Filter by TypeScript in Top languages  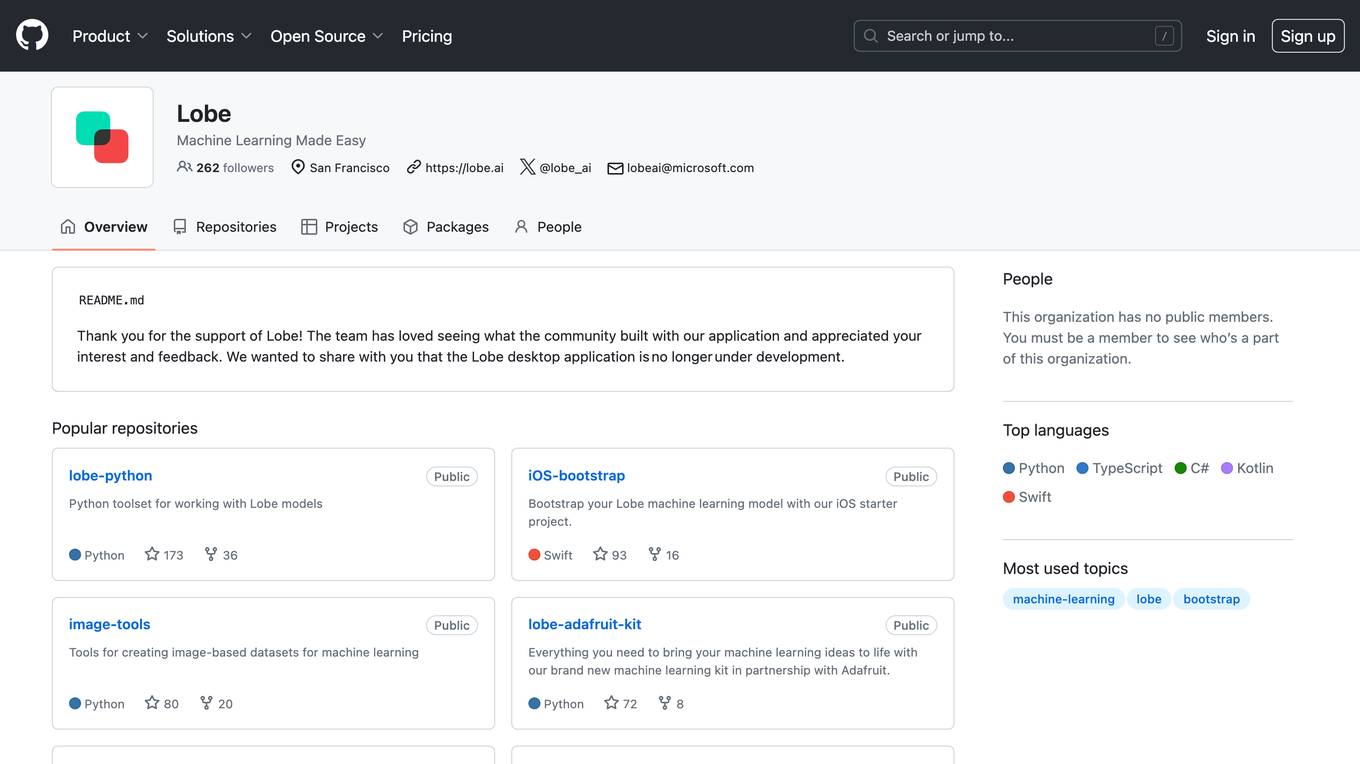1119,468
